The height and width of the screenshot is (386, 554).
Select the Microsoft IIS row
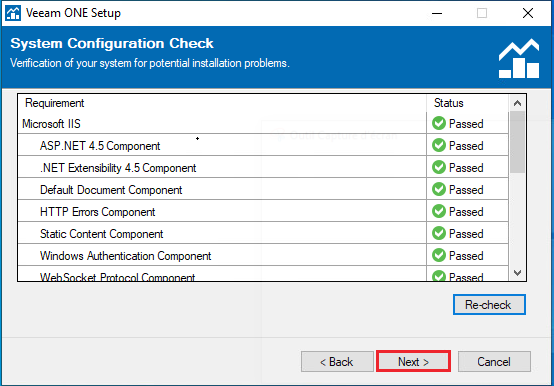point(263,123)
